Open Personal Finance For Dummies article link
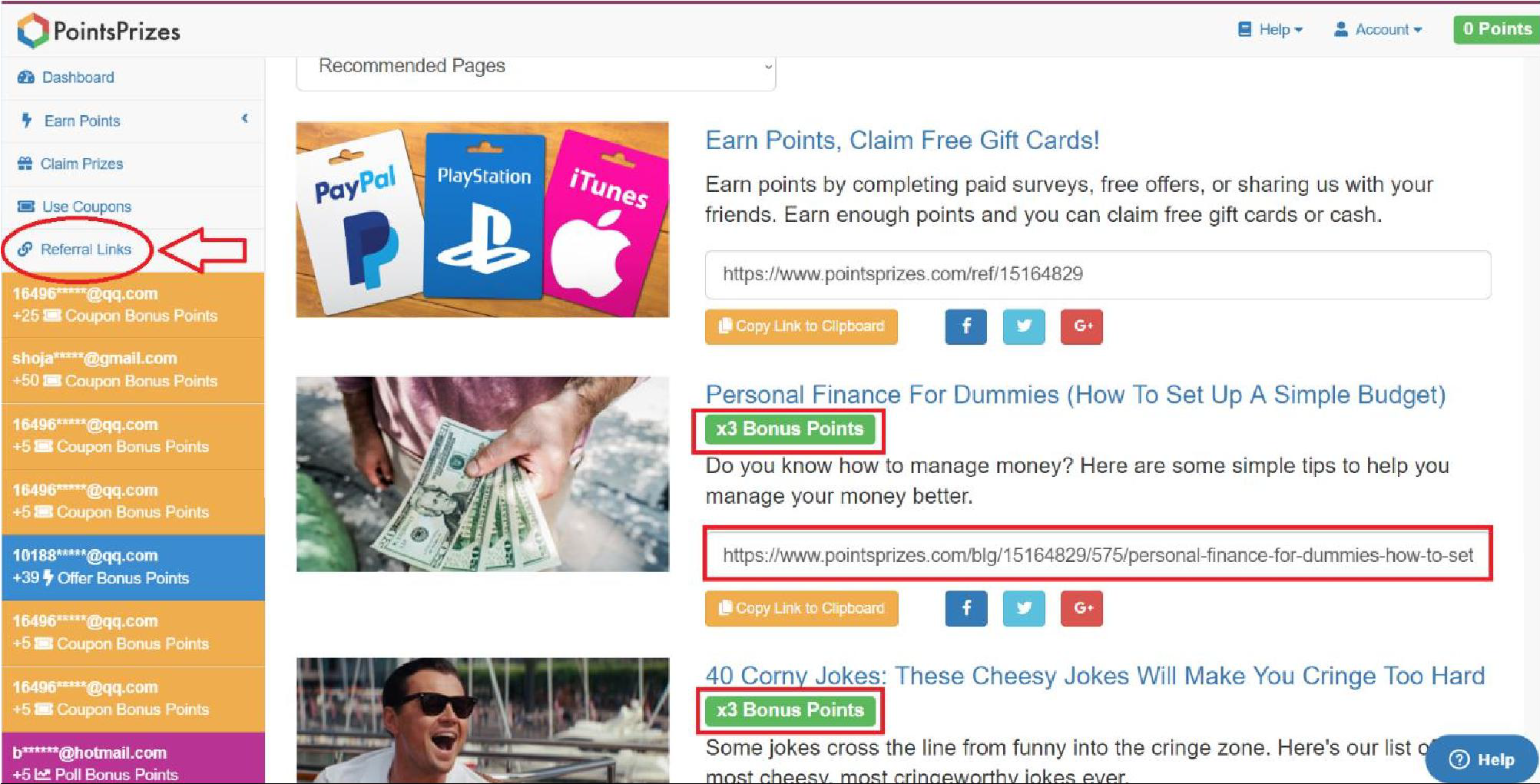Screen dimensions: 1540x784 tap(1075, 395)
